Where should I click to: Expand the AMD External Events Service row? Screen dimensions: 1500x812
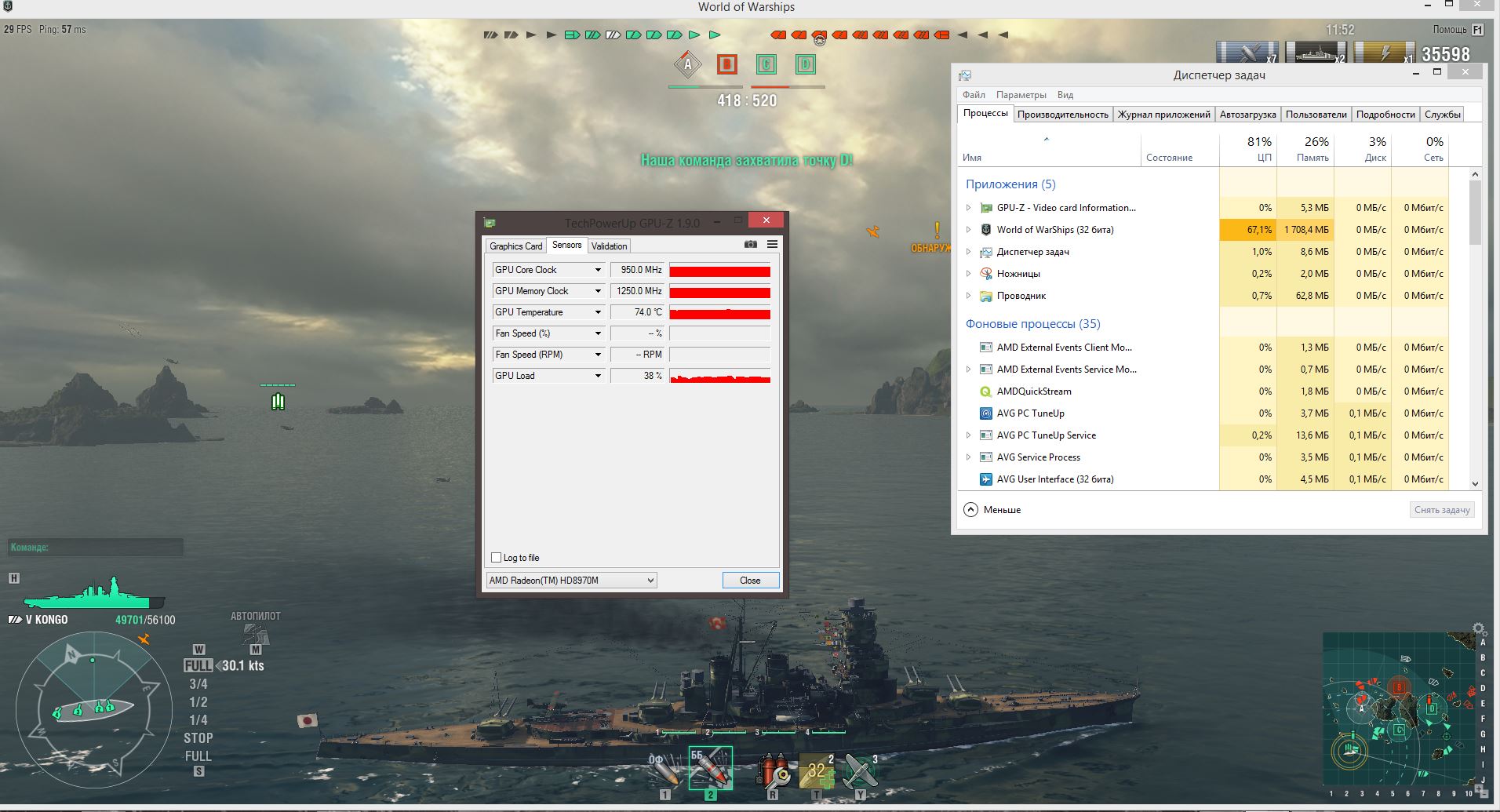click(x=968, y=370)
